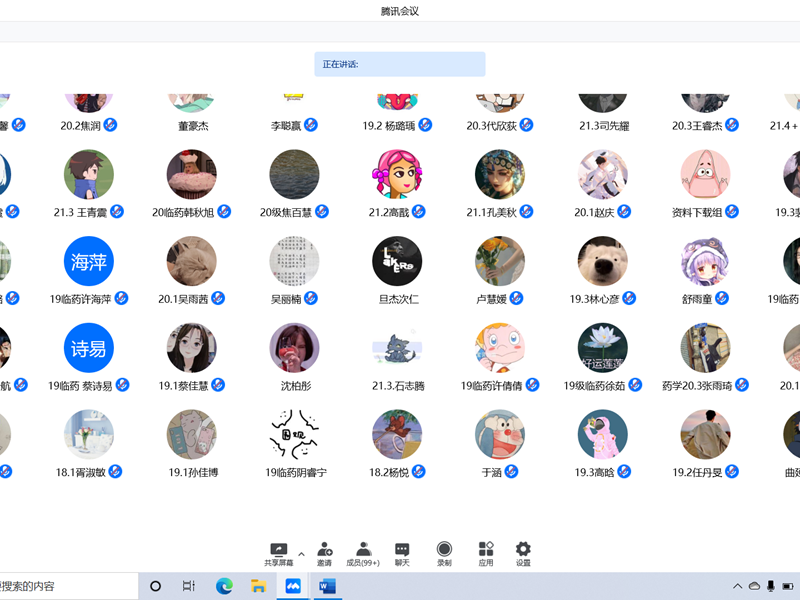
Task: Open Microsoft Edge from the taskbar
Action: click(x=224, y=586)
